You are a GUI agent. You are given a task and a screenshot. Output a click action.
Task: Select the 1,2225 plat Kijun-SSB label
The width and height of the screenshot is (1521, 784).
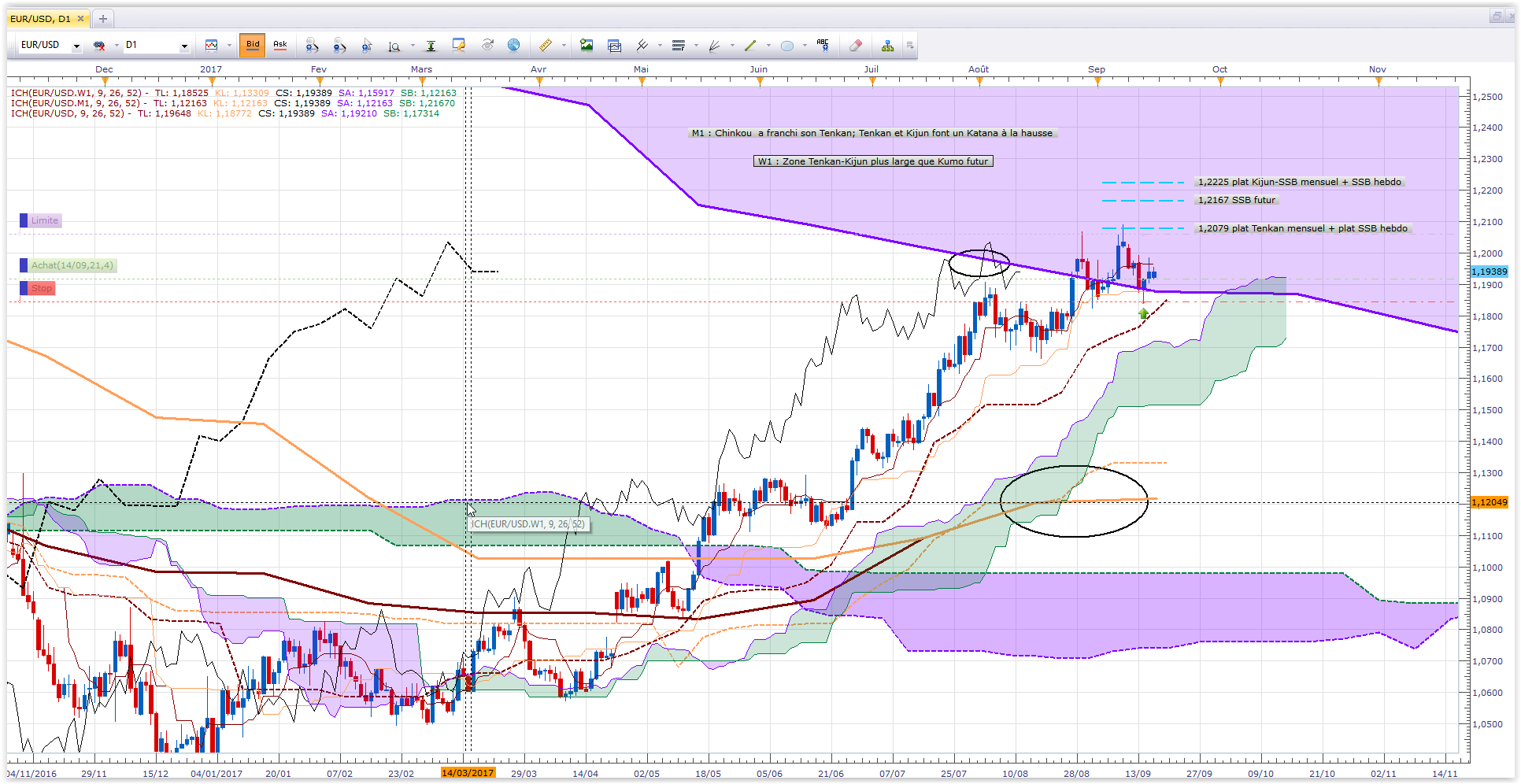coord(1300,182)
